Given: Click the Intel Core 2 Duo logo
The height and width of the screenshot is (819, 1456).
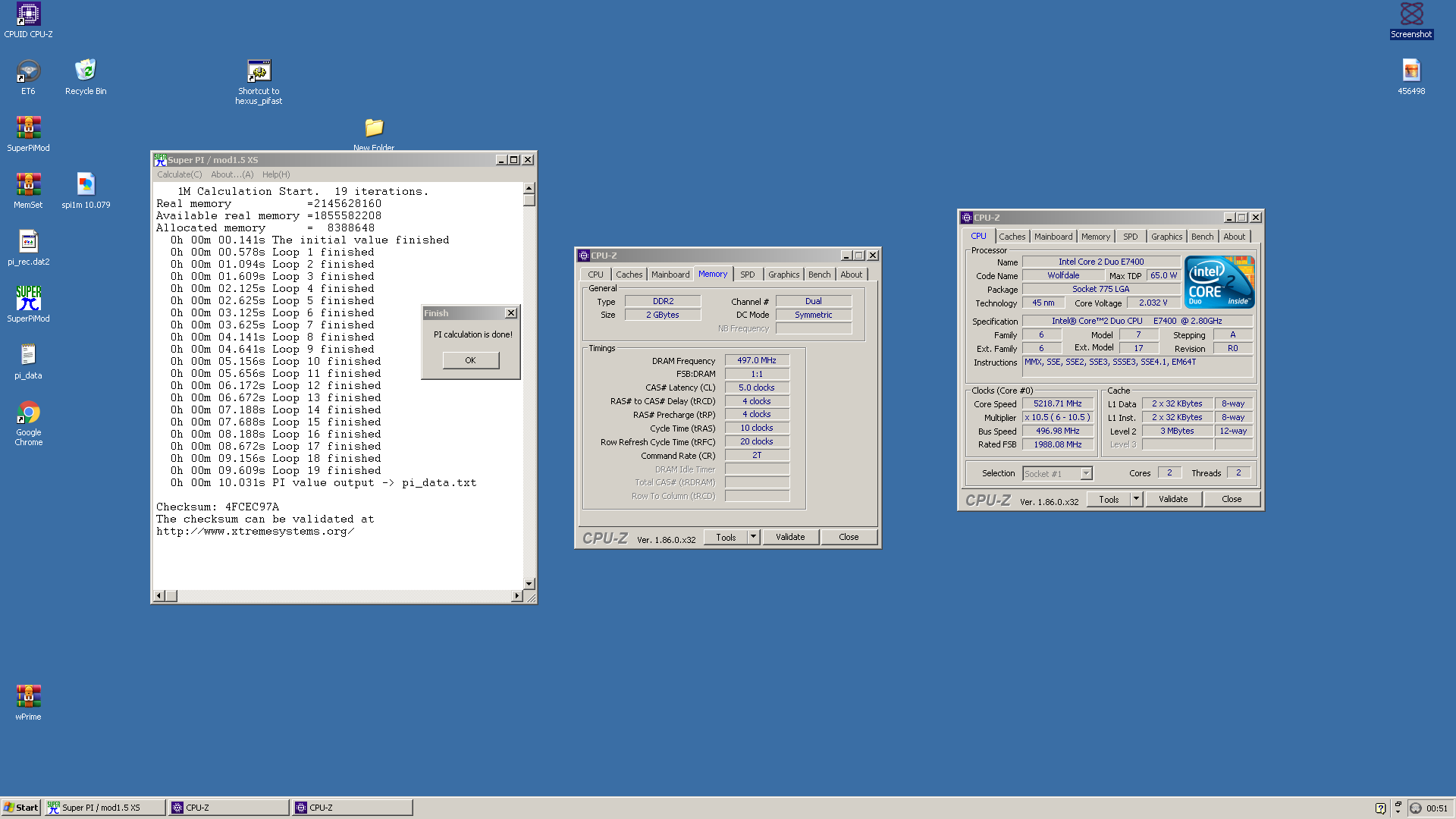Looking at the screenshot, I should pyautogui.click(x=1219, y=282).
